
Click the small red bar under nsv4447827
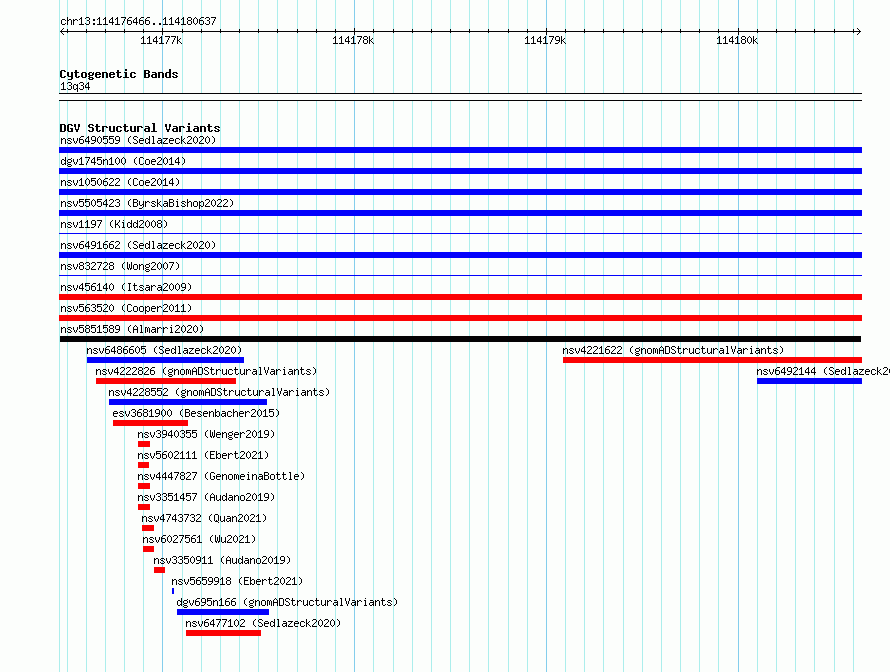tap(144, 486)
